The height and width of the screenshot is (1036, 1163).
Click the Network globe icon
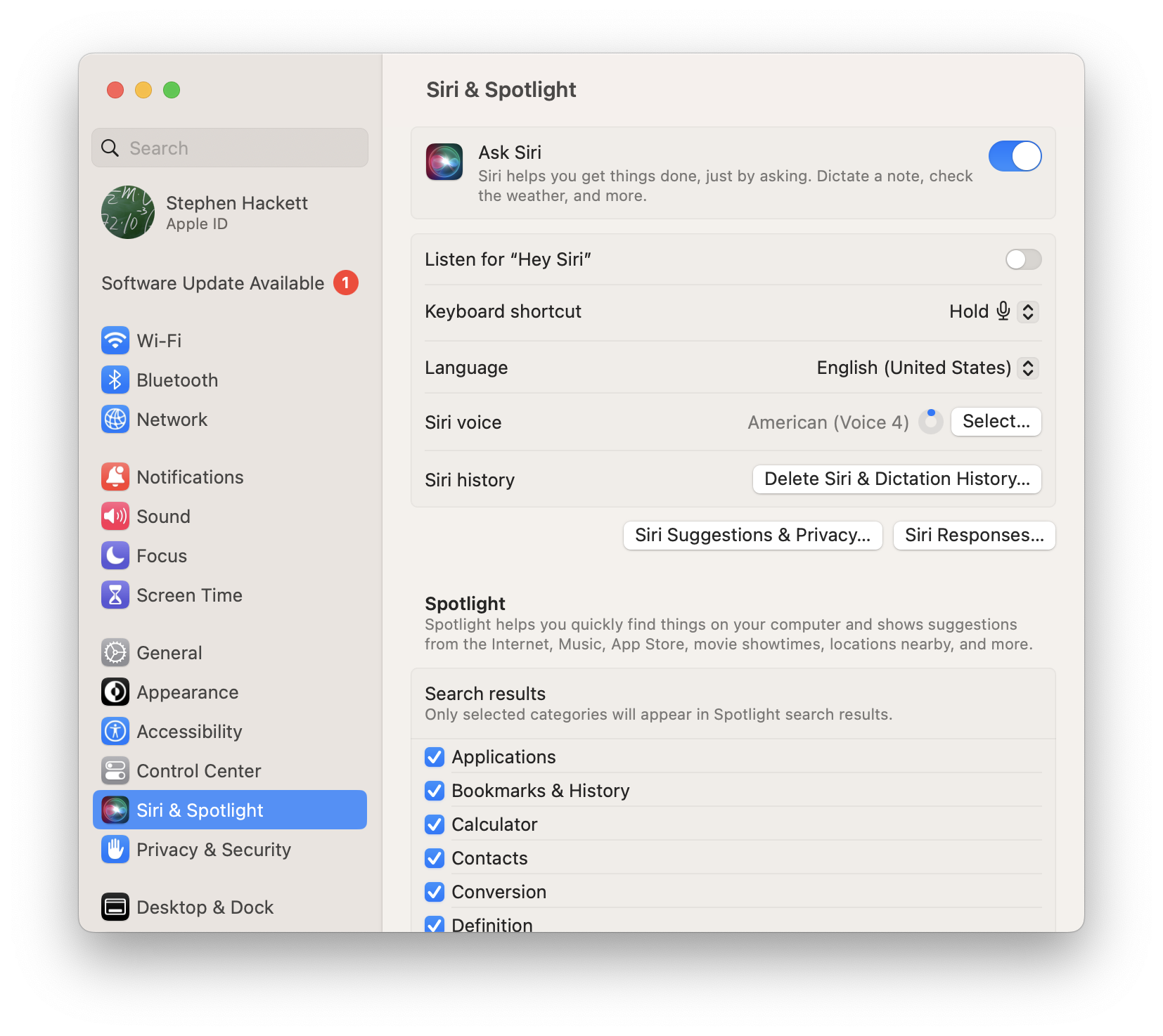[115, 420]
